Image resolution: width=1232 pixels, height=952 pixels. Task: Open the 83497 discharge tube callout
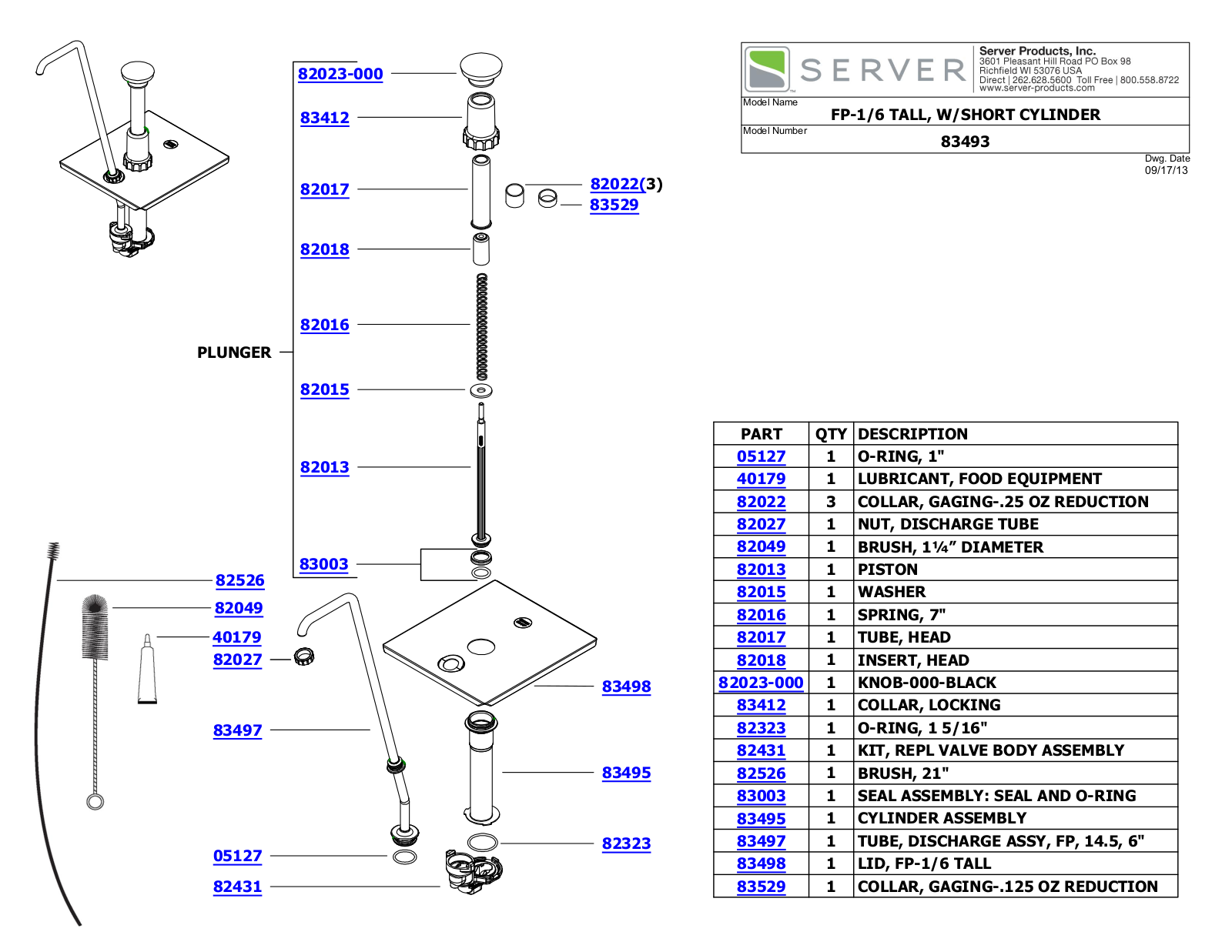(238, 730)
